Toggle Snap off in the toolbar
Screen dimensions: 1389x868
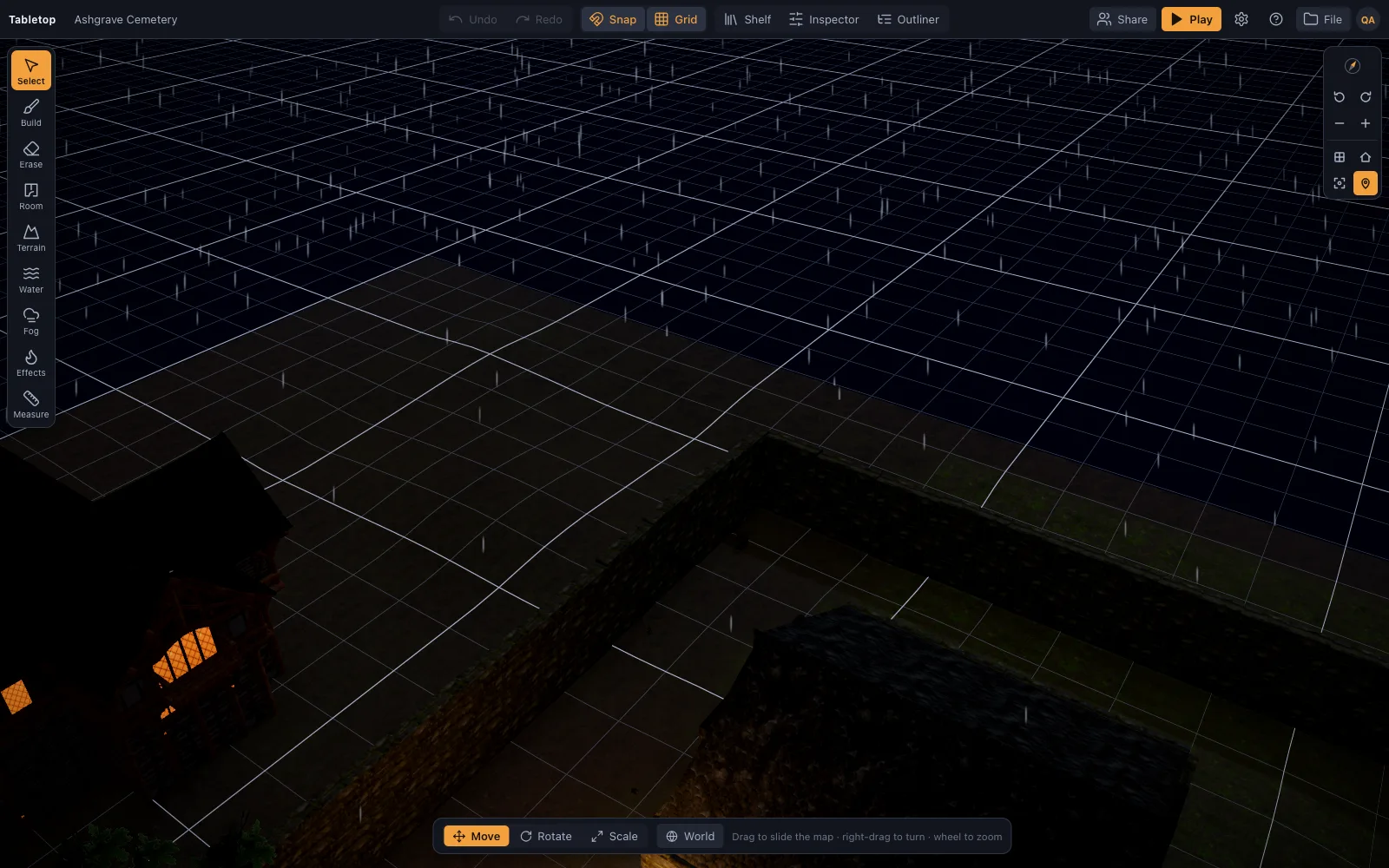coord(613,19)
